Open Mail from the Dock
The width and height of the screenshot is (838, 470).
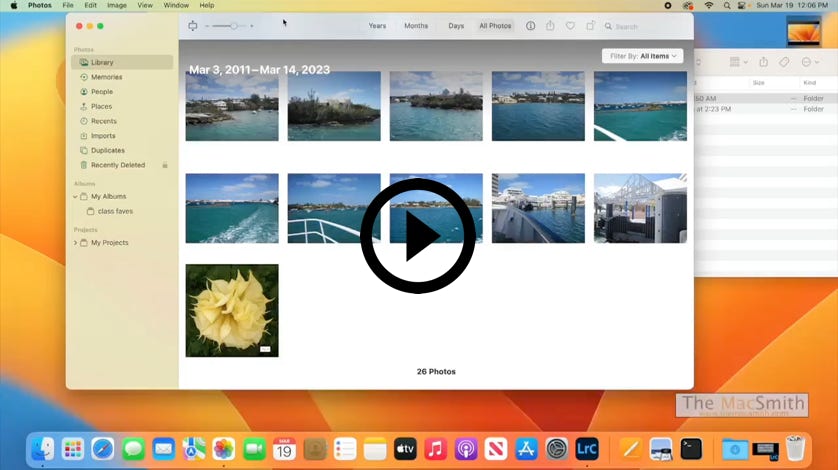tap(164, 449)
